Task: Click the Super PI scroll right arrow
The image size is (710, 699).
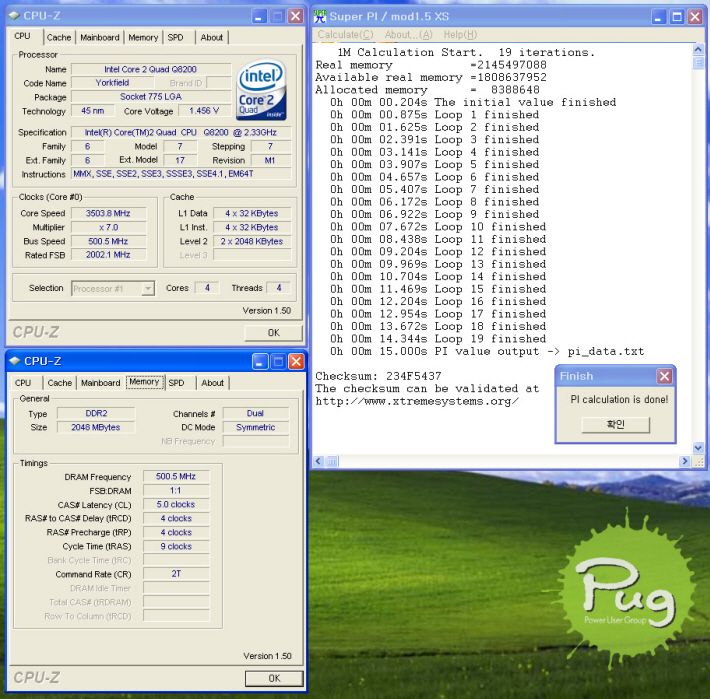Action: coord(685,461)
